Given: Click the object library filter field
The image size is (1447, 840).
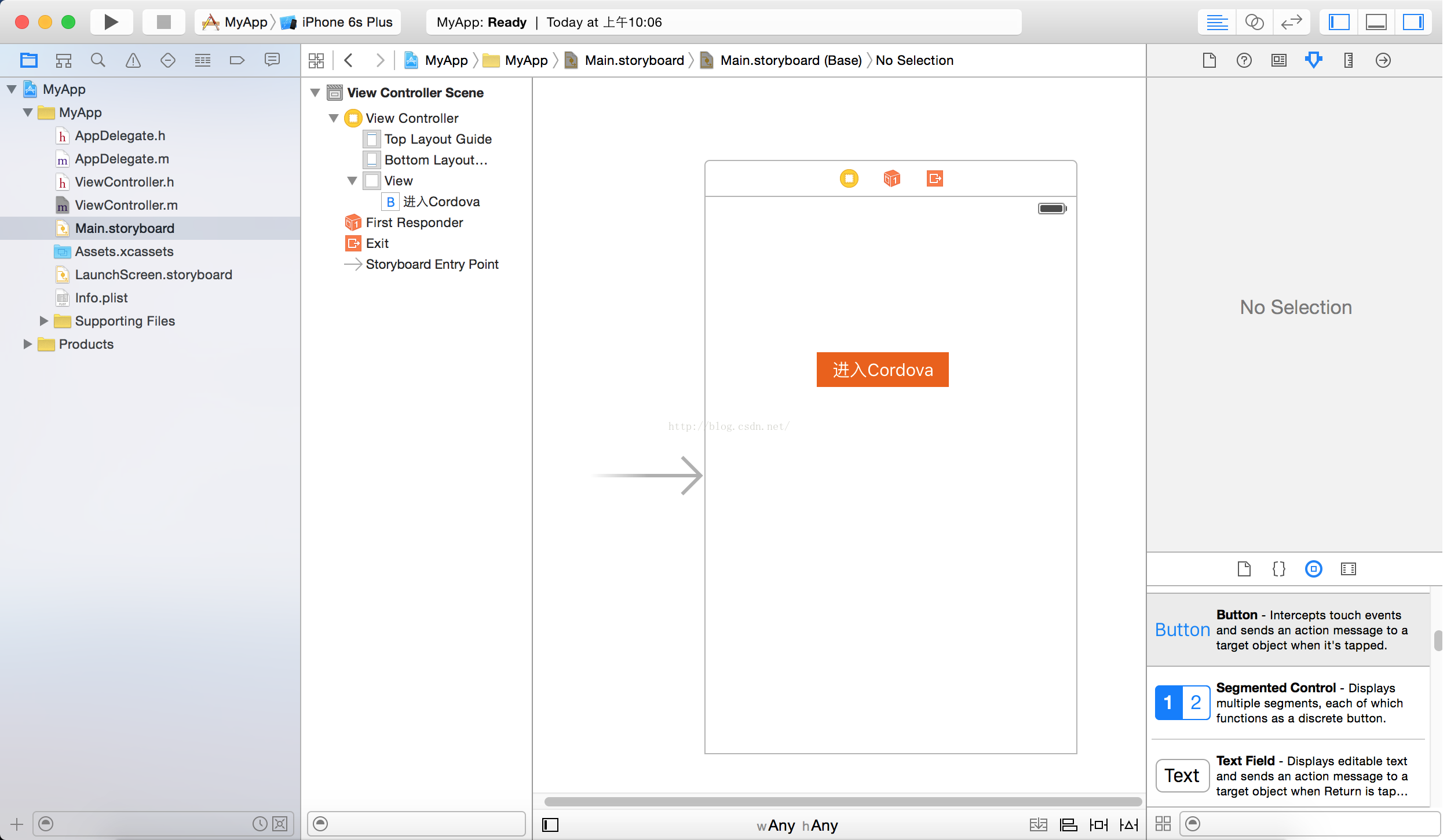Looking at the screenshot, I should click(1309, 823).
